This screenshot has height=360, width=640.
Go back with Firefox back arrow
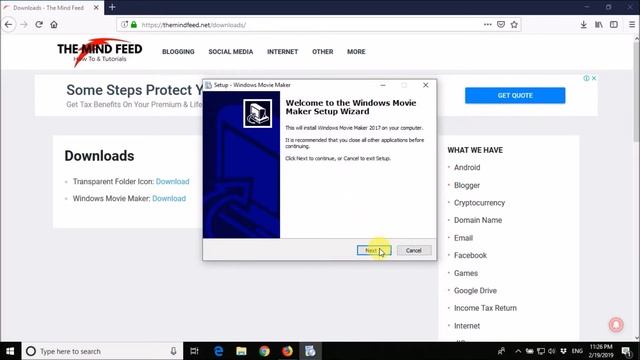coord(8,24)
